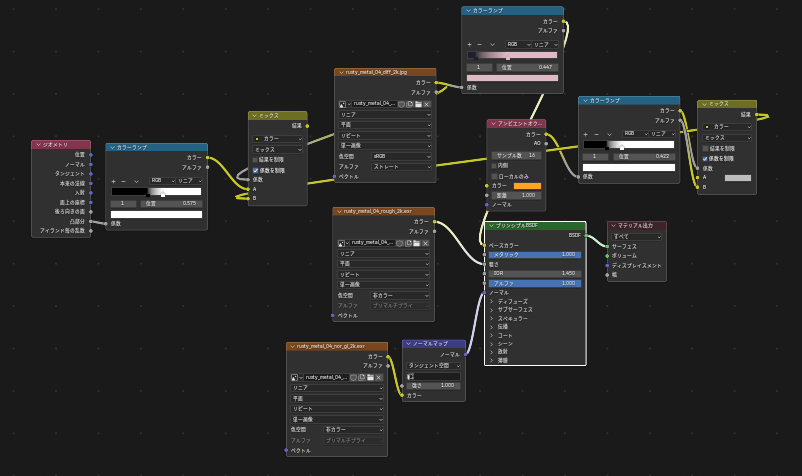
Task: Open folder icon in rusty_metal_04_nor_gl_2k.exr node
Action: click(370, 377)
